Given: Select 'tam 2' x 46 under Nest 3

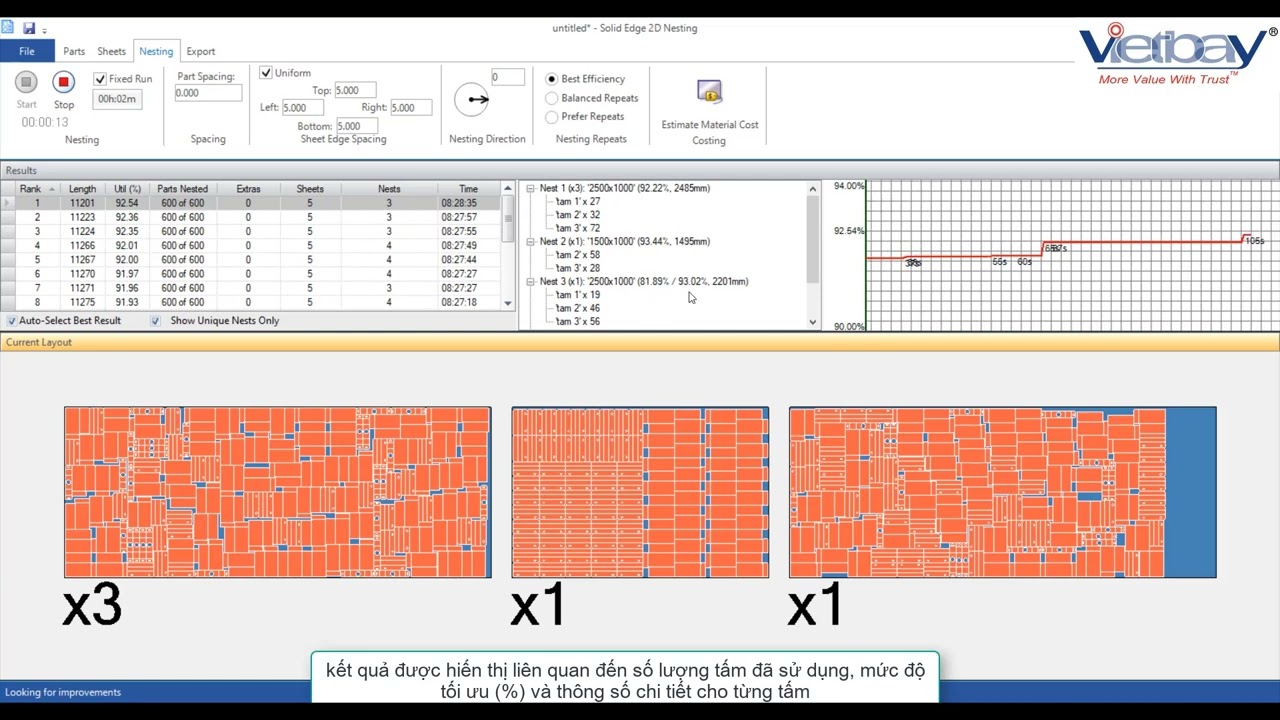Looking at the screenshot, I should (578, 308).
